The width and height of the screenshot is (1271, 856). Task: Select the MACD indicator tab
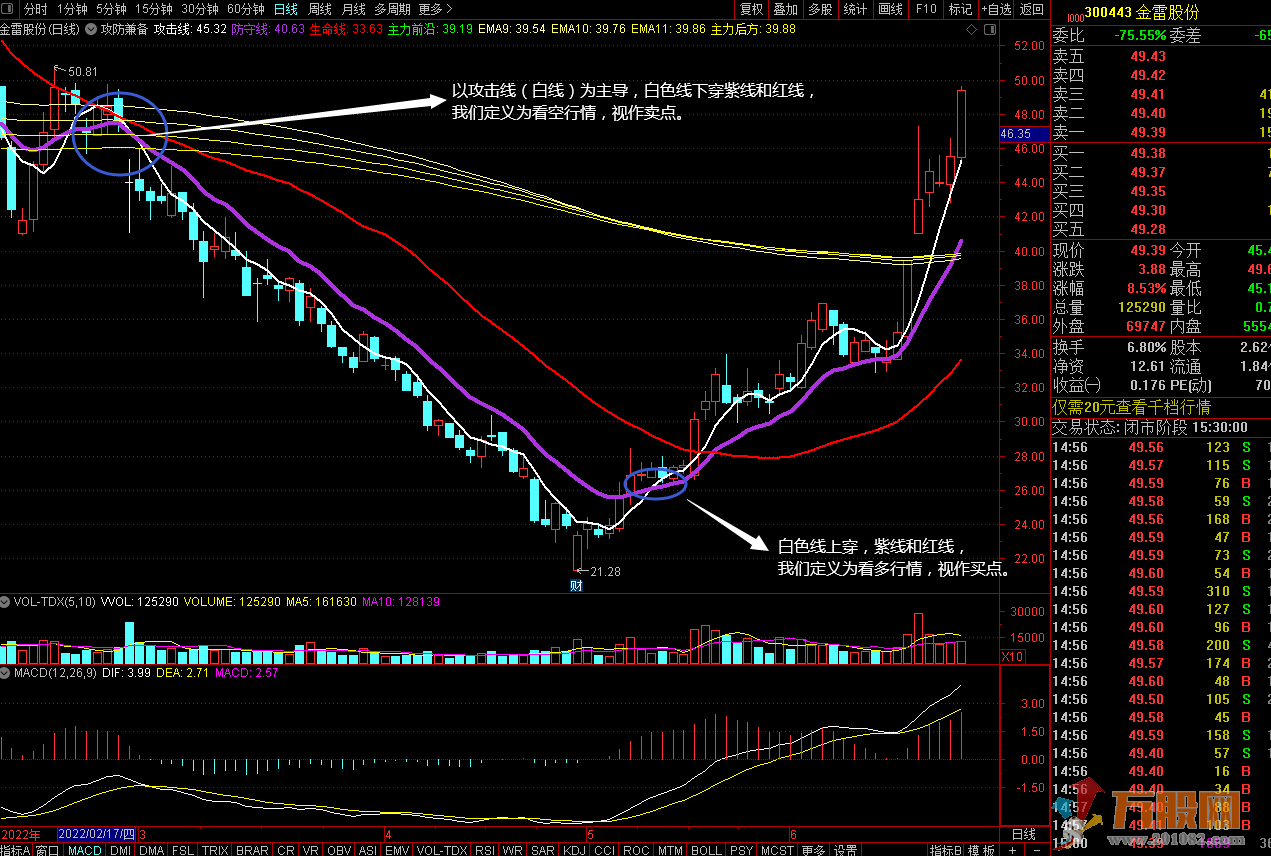pos(85,850)
